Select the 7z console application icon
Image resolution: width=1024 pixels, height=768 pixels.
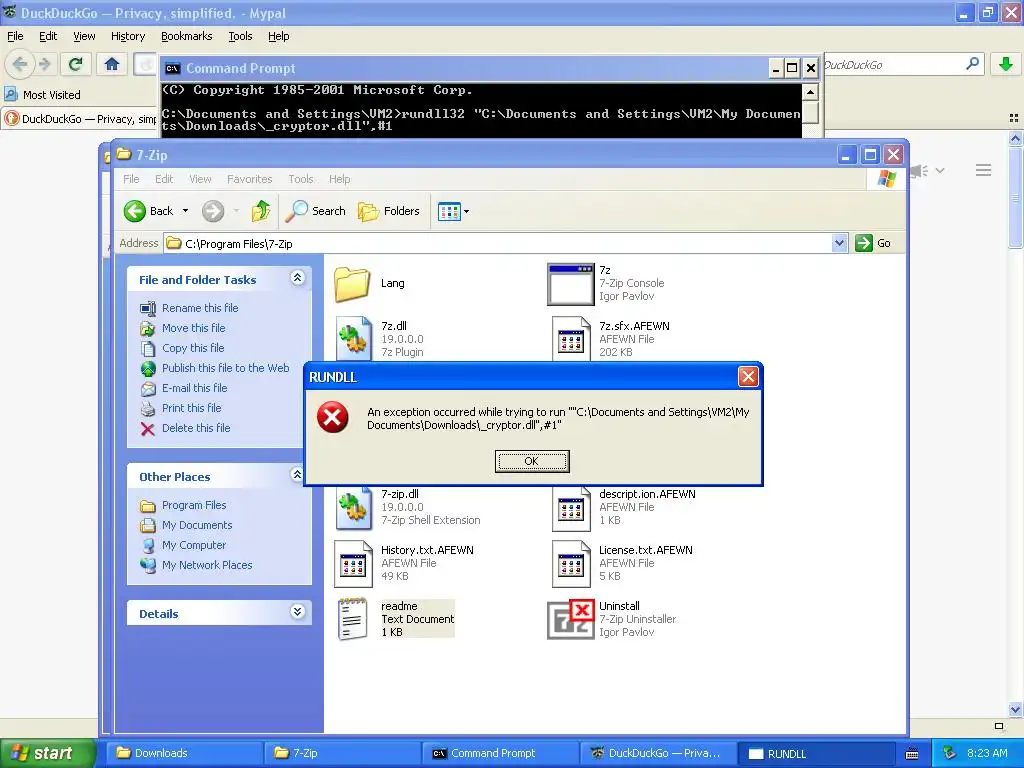(571, 284)
